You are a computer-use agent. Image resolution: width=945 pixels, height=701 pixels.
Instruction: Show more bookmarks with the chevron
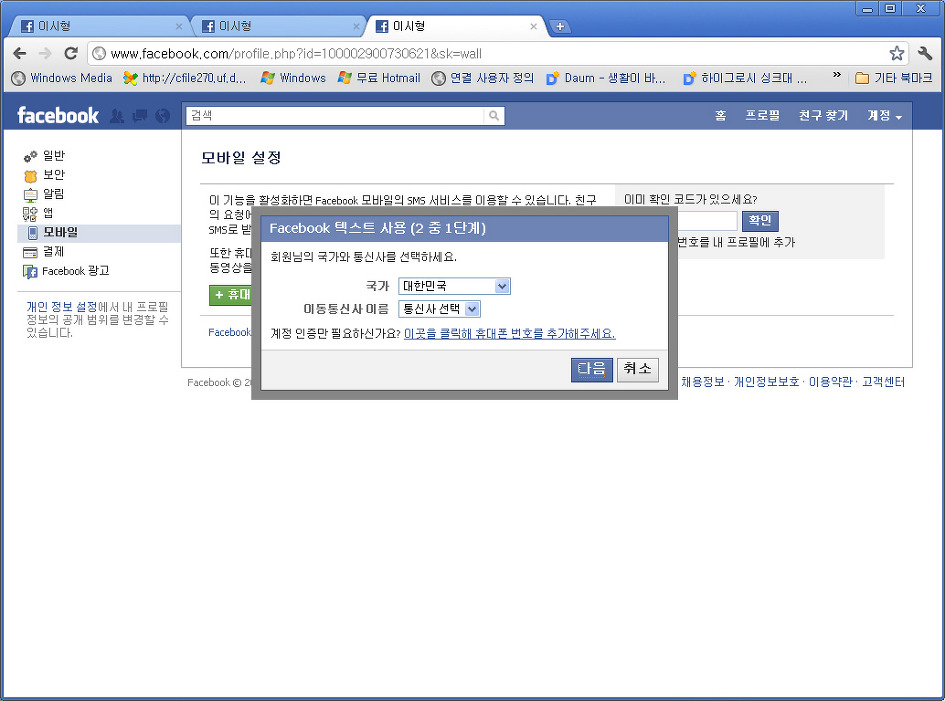point(837,75)
